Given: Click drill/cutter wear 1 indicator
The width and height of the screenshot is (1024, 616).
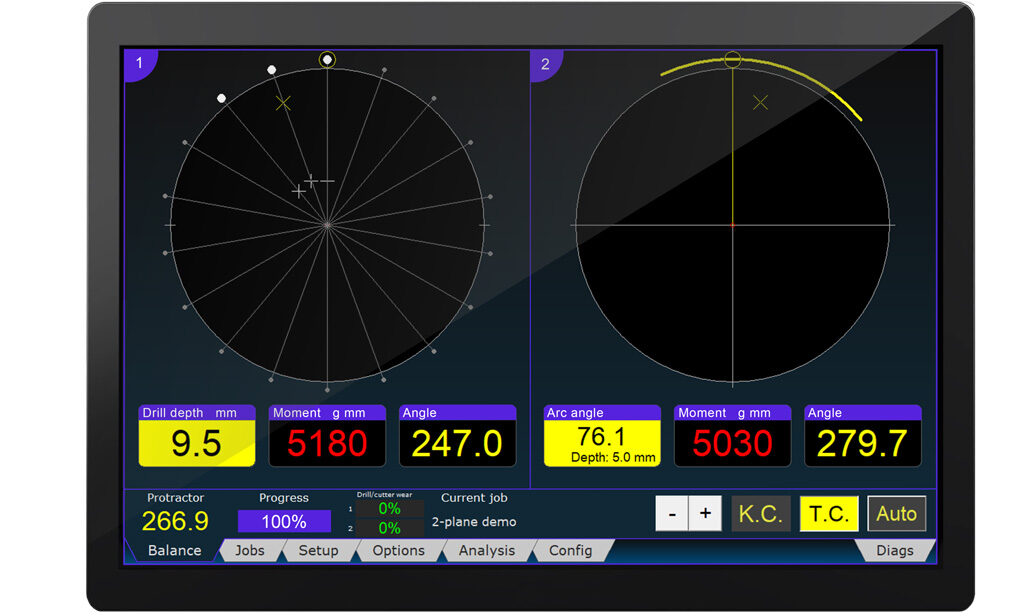Looking at the screenshot, I should coord(389,508).
